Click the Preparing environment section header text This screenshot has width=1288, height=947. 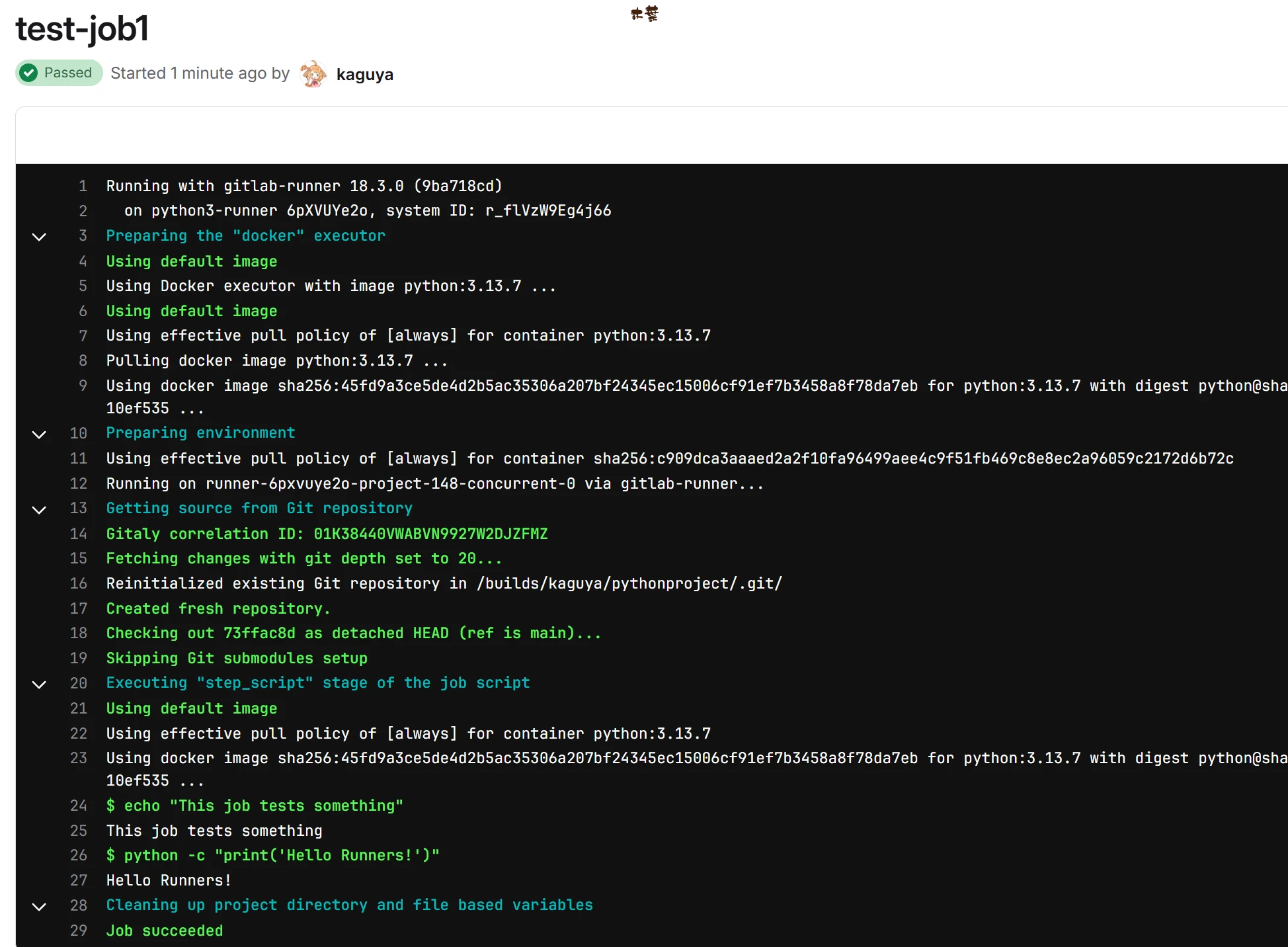(x=200, y=433)
